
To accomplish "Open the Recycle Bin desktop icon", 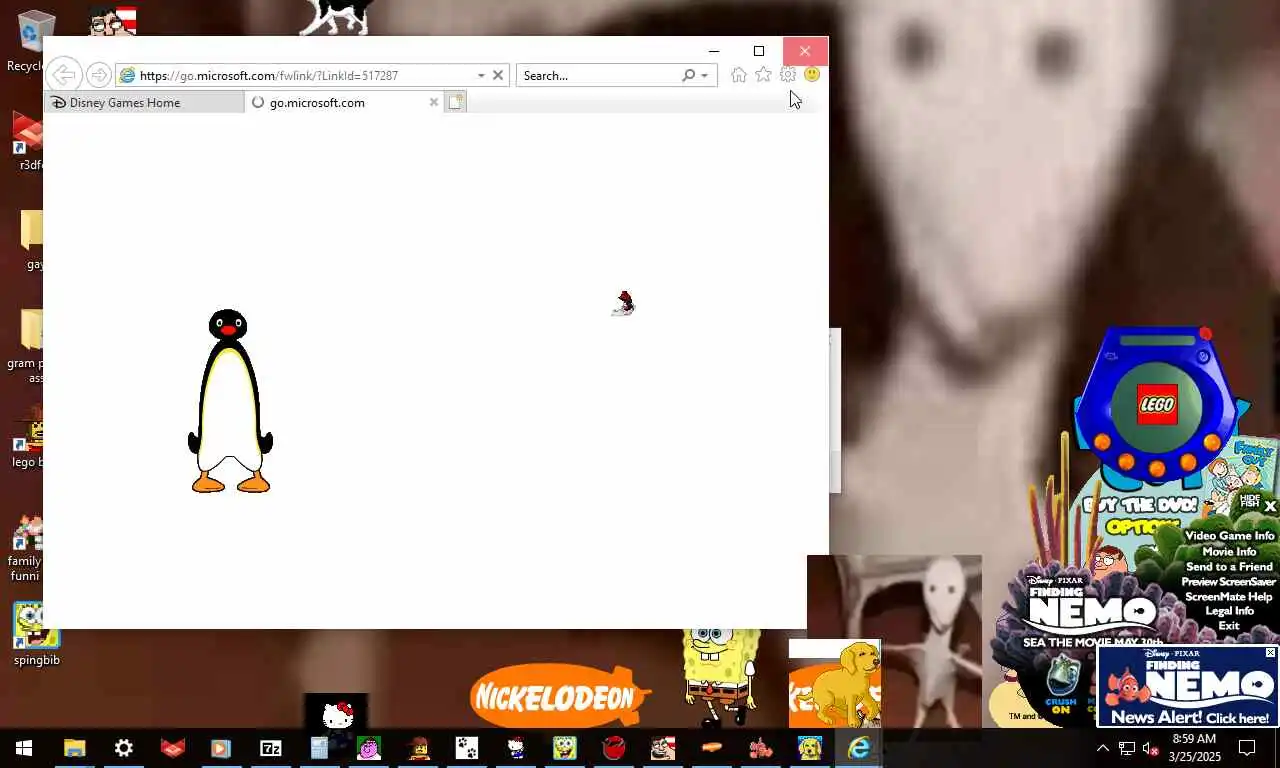I will 32,42.
